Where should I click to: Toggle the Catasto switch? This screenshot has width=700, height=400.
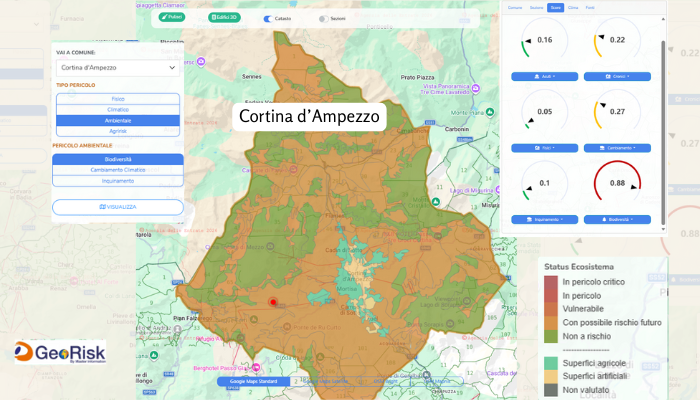(268, 18)
